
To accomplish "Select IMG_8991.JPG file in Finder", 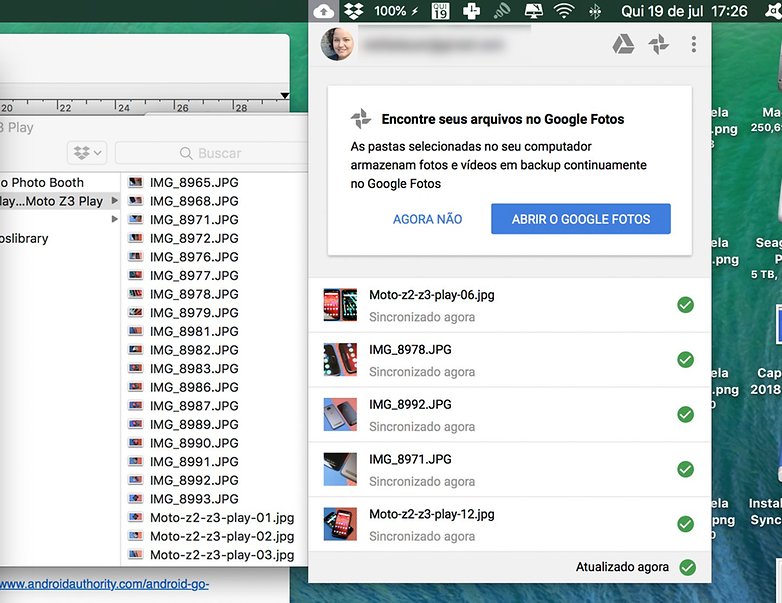I will tap(194, 461).
